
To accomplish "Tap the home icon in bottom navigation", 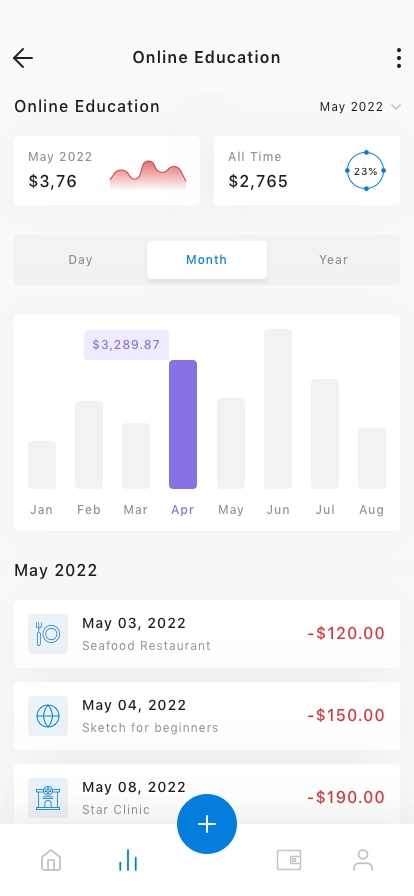I will 51,860.
